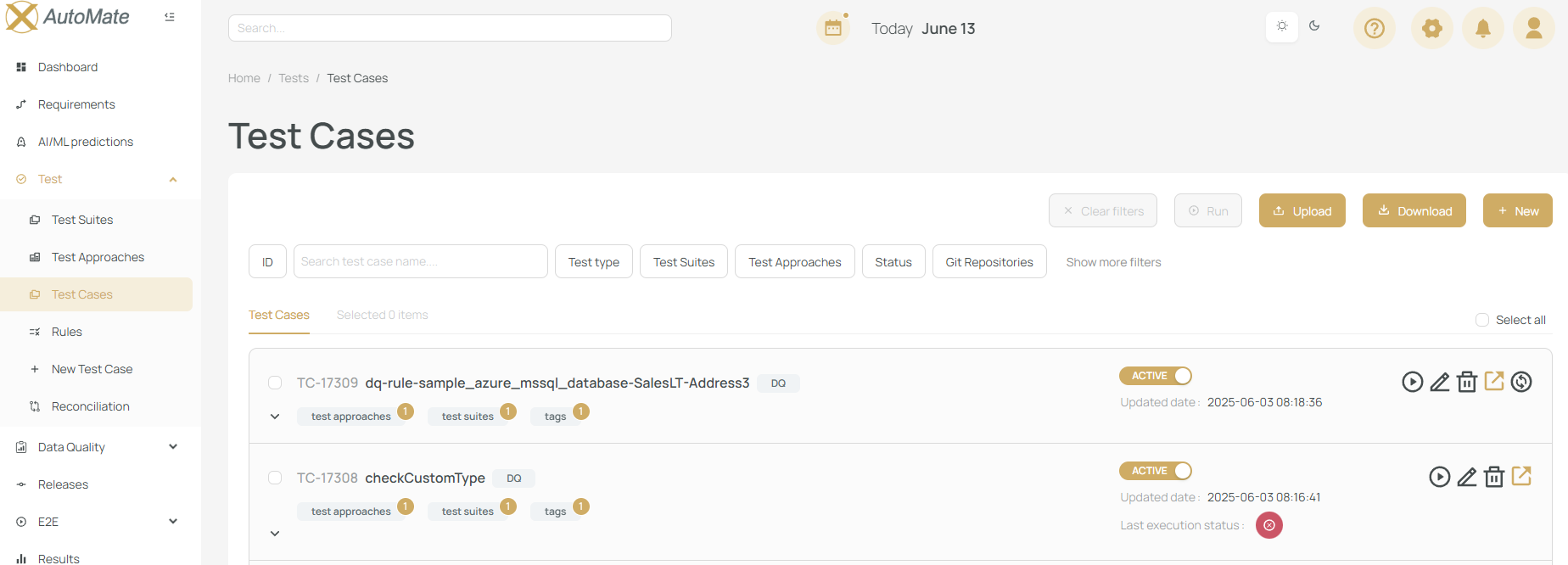Expand the Data Quality sidebar section
Image resolution: width=1568 pixels, height=565 pixels.
[x=173, y=447]
